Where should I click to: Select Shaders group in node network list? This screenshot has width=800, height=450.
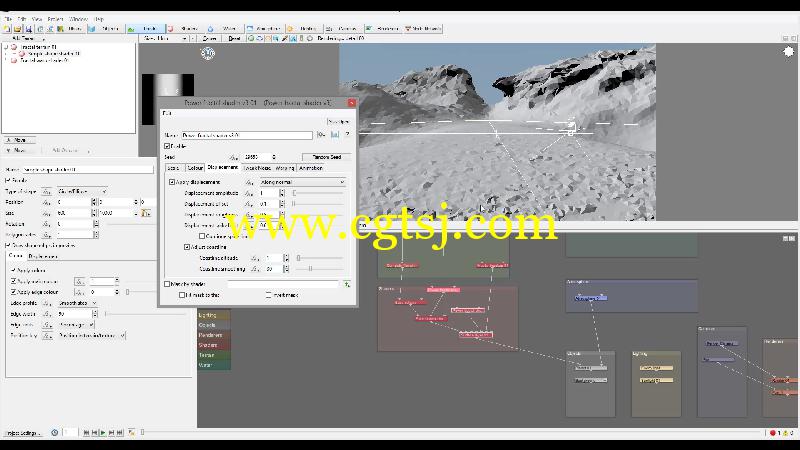(214, 345)
